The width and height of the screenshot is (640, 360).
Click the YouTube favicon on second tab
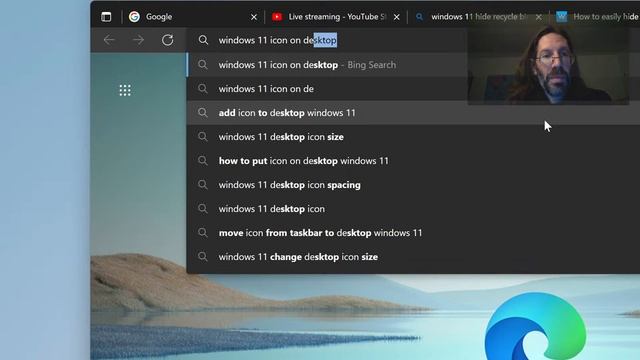pyautogui.click(x=277, y=17)
